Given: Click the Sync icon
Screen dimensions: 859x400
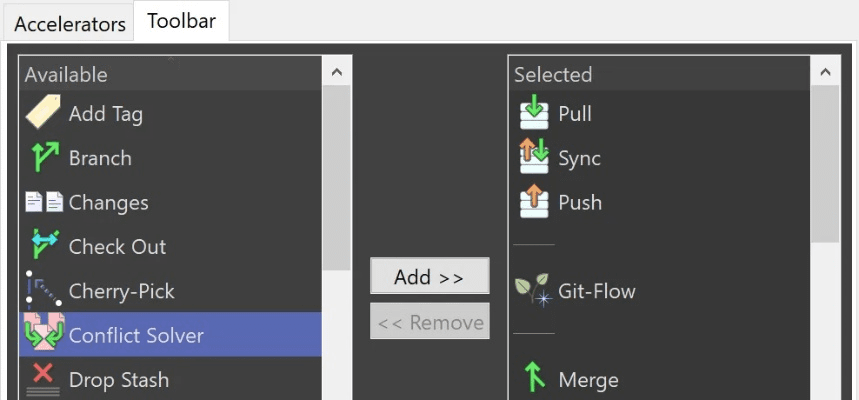Looking at the screenshot, I should (534, 158).
